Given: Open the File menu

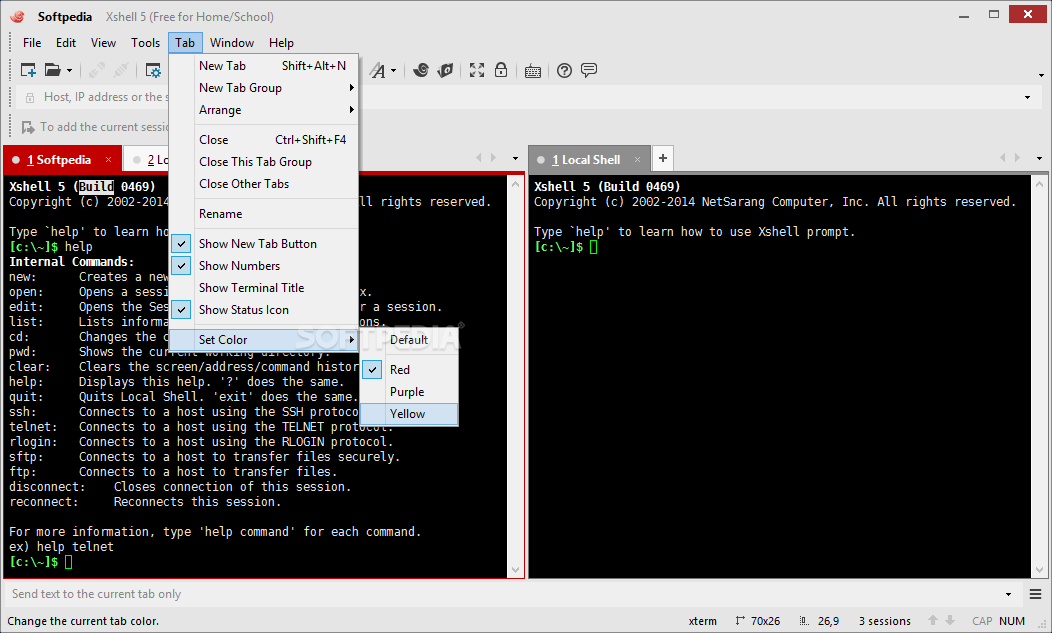Looking at the screenshot, I should 32,43.
